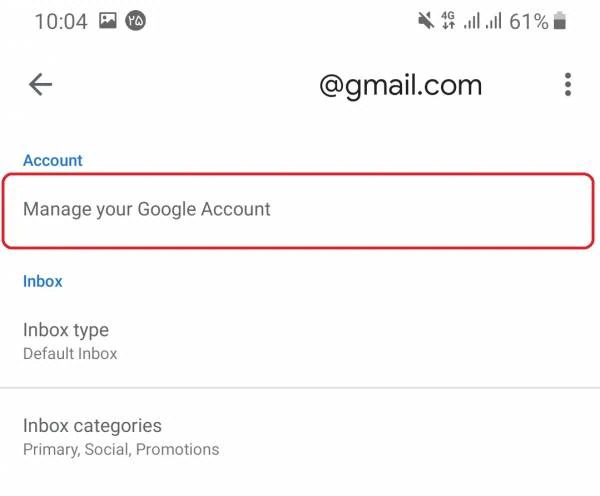Tap the first signal strength bars icon
The image size is (600, 496).
(x=471, y=21)
